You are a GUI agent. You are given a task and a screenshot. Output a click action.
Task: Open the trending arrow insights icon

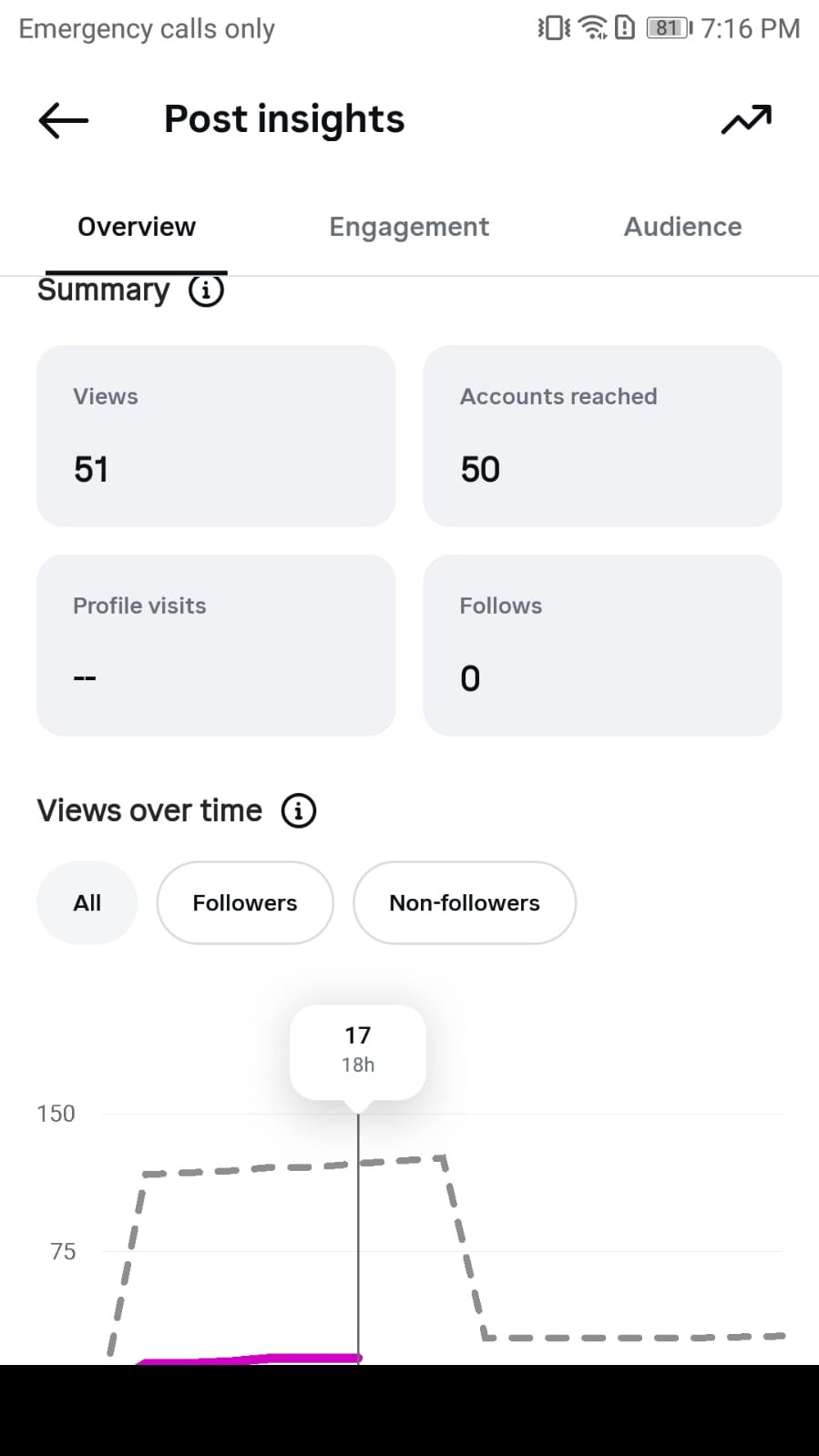tap(746, 119)
